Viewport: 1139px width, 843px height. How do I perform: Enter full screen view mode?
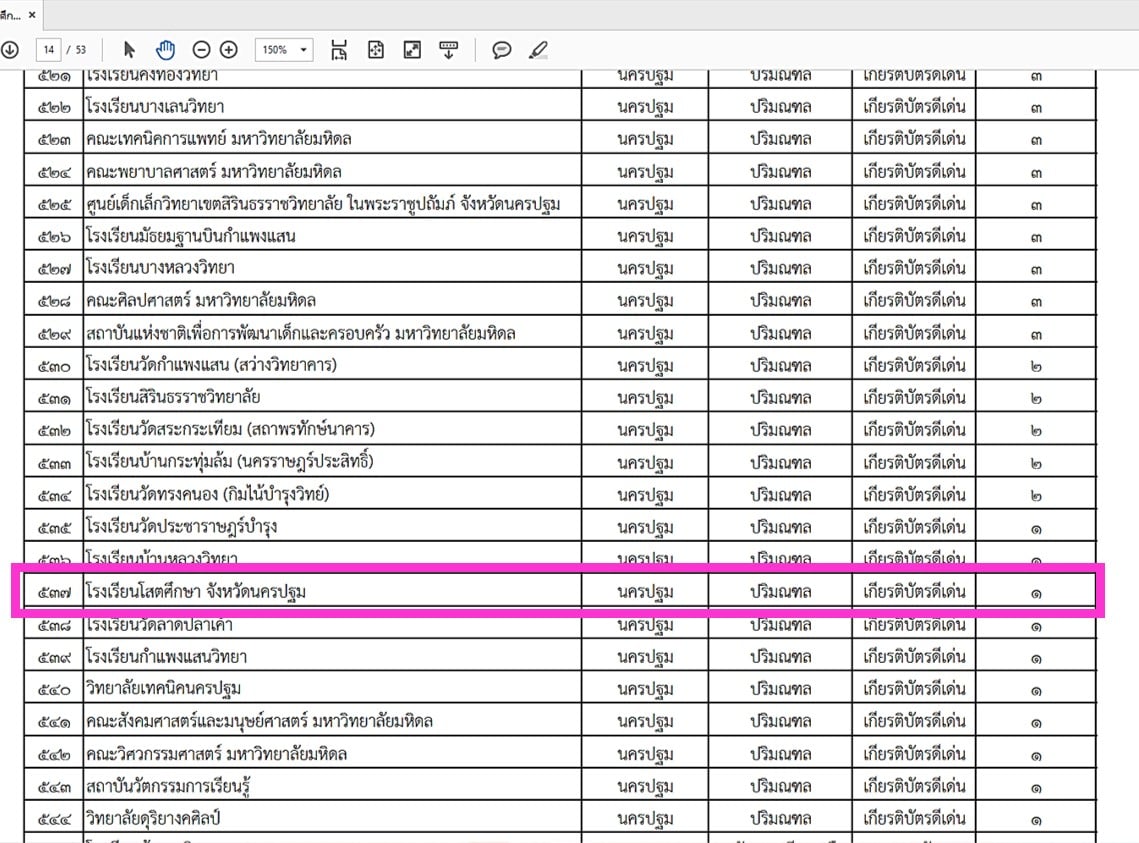point(412,50)
